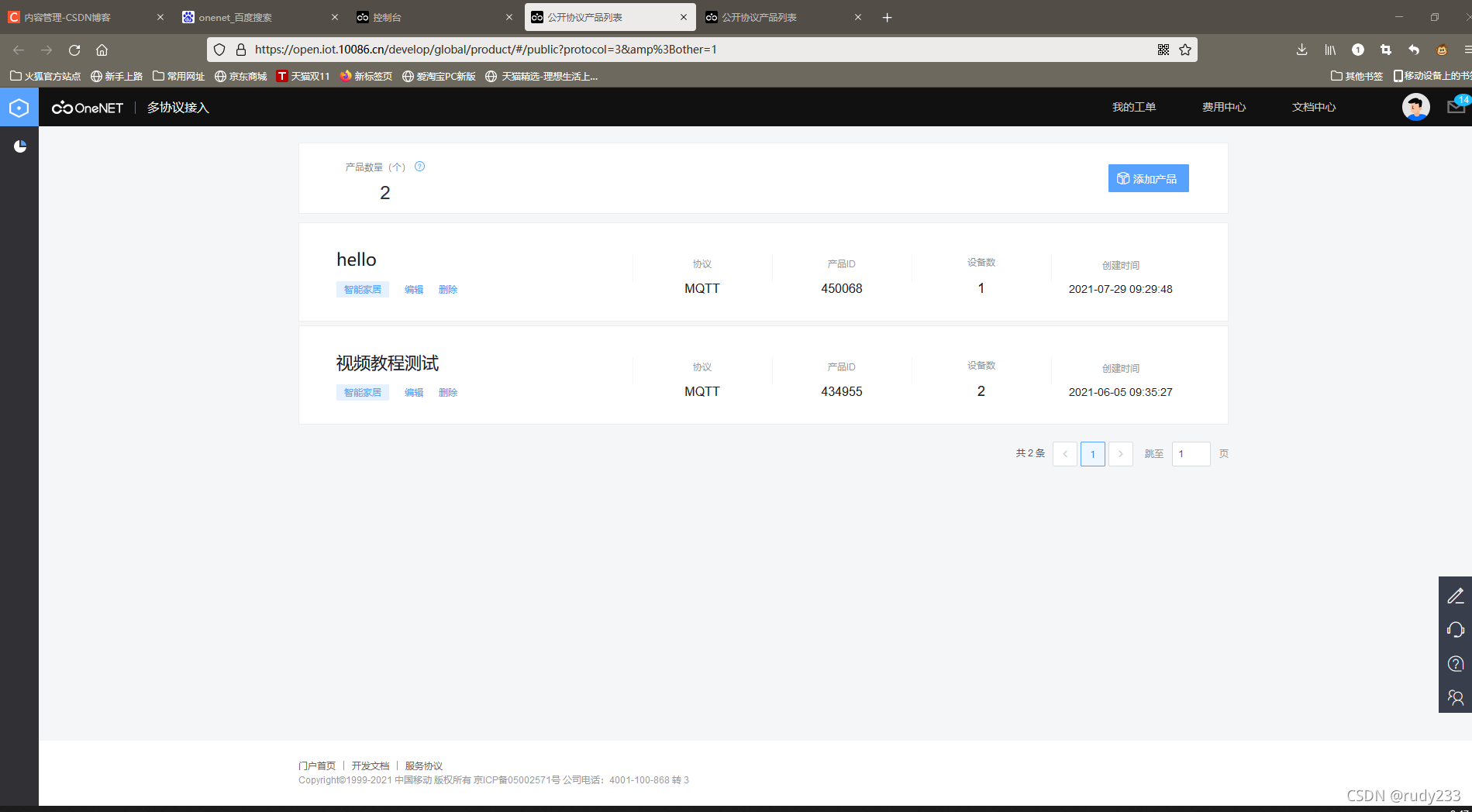Click the account badge toolbar icon
This screenshot has height=812, width=1472.
click(1358, 50)
